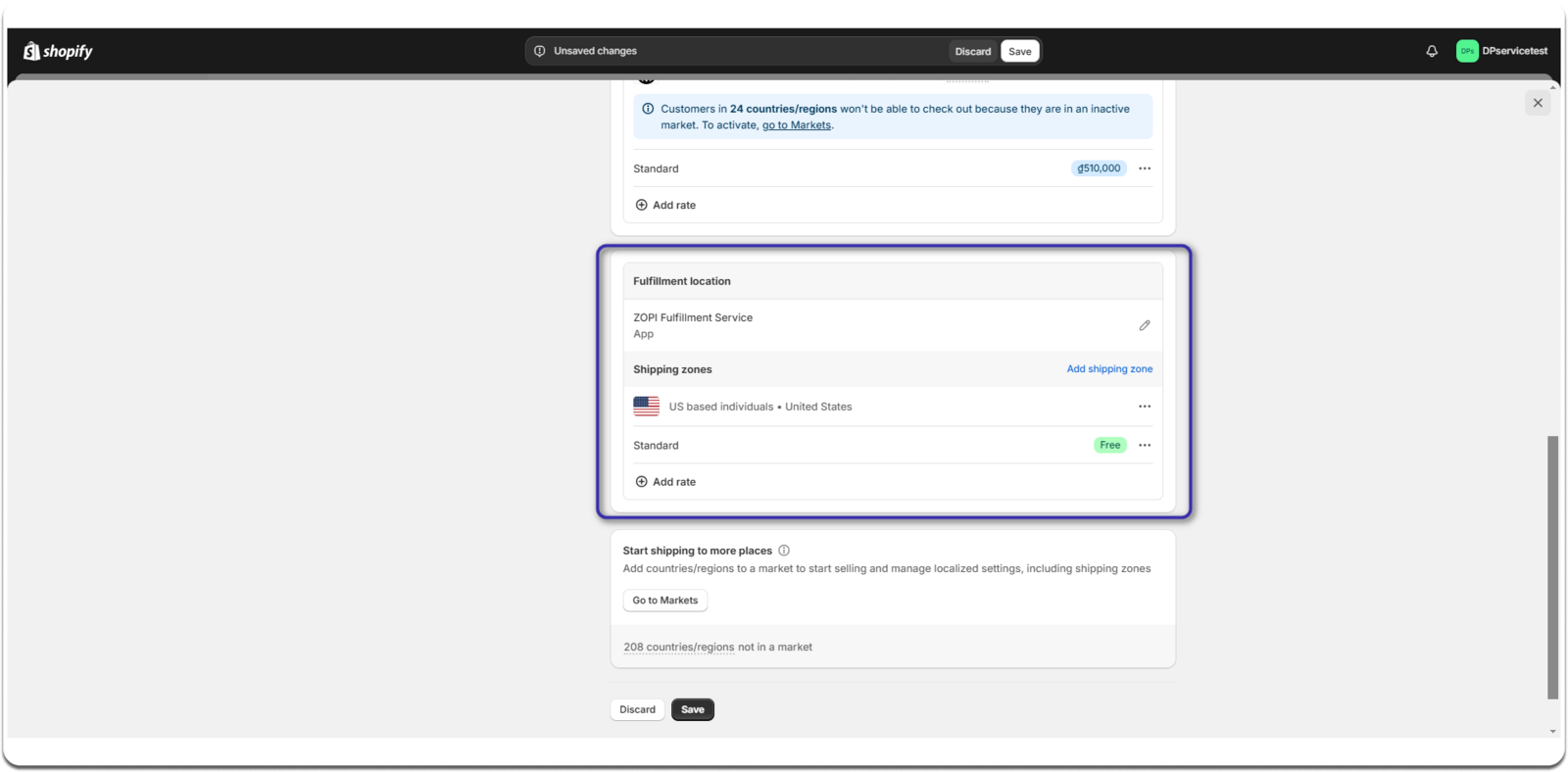Image resolution: width=1568 pixels, height=772 pixels.
Task: Add rate under the United States zone
Action: (x=665, y=482)
